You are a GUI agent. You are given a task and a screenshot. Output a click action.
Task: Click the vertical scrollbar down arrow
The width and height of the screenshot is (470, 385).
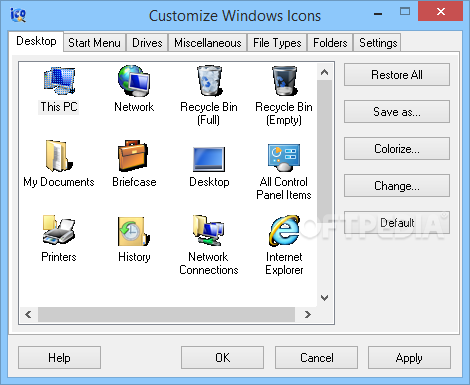324,298
